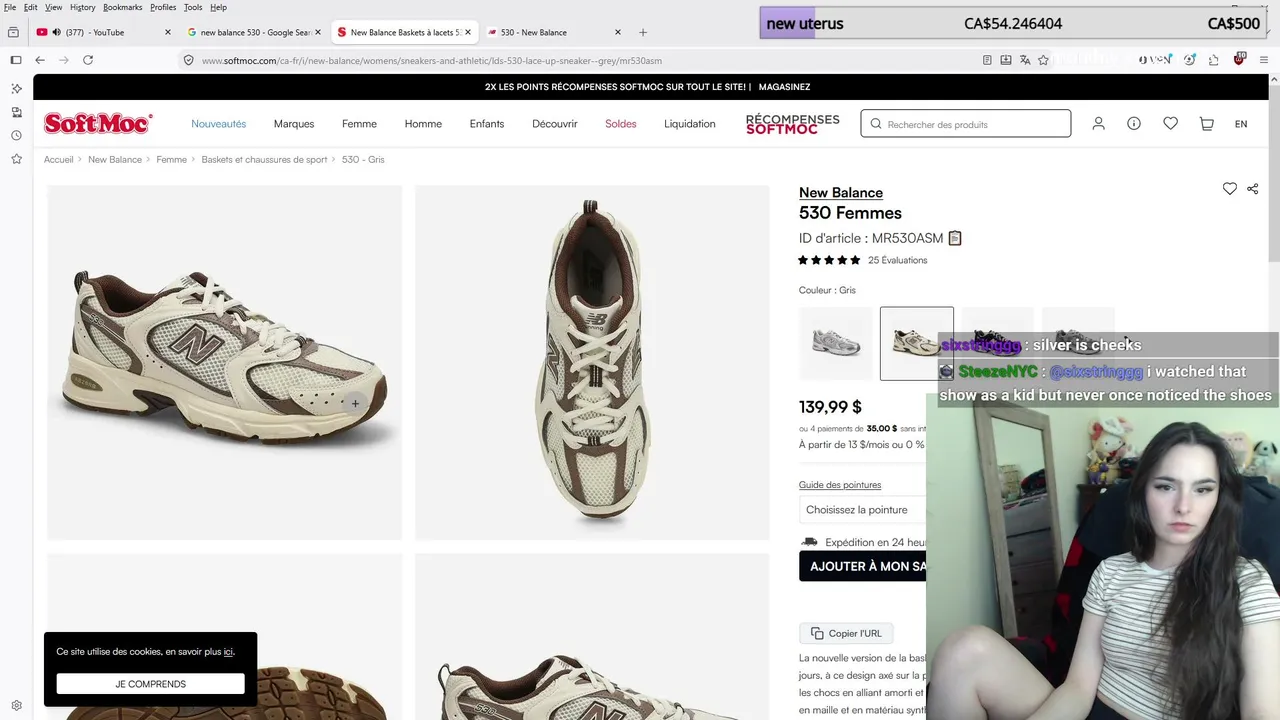Select the silver colour swatch
Viewport: 1280px width, 720px height.
click(836, 343)
